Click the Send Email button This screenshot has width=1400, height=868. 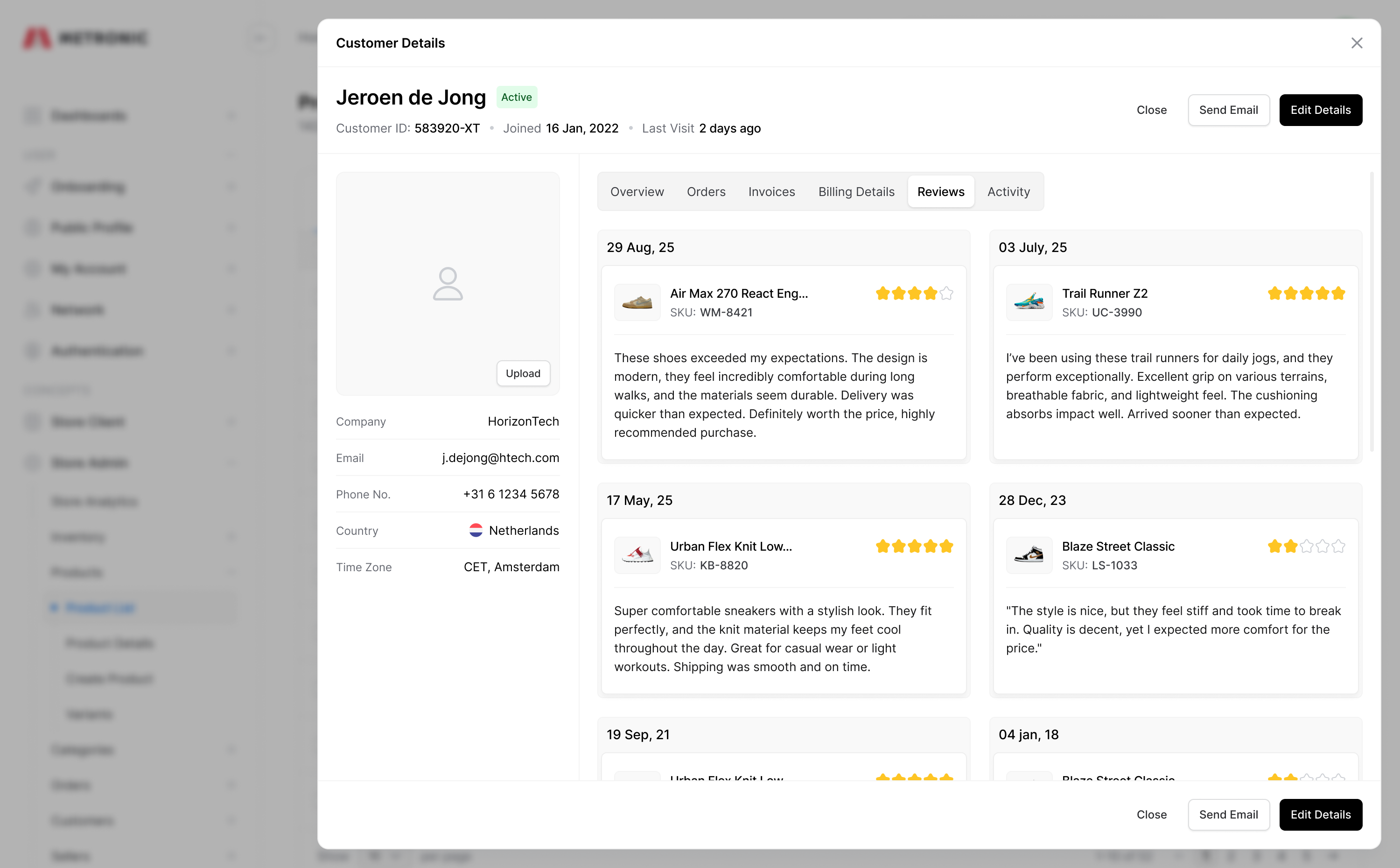(1228, 110)
